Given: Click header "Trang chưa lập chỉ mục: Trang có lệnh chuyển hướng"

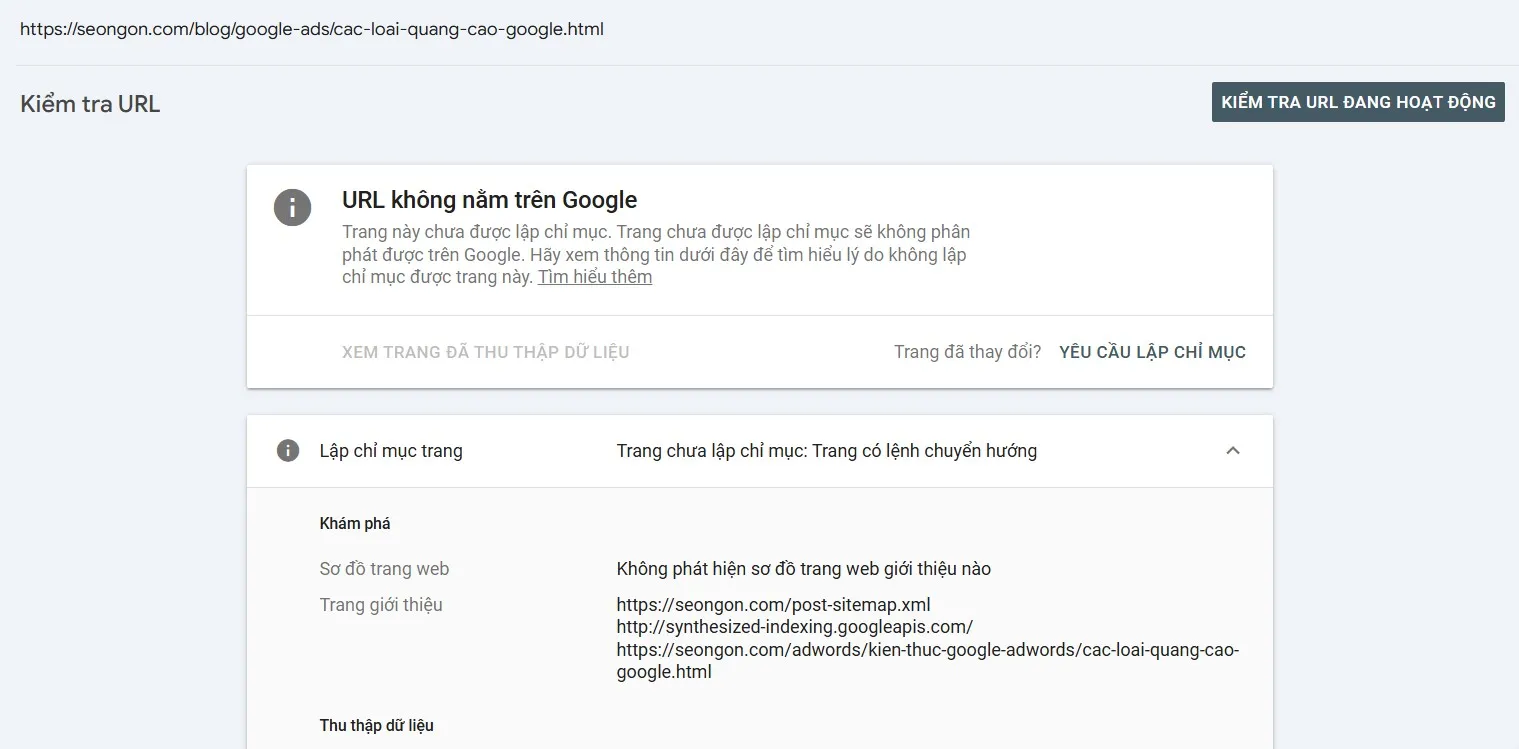Looking at the screenshot, I should 827,450.
